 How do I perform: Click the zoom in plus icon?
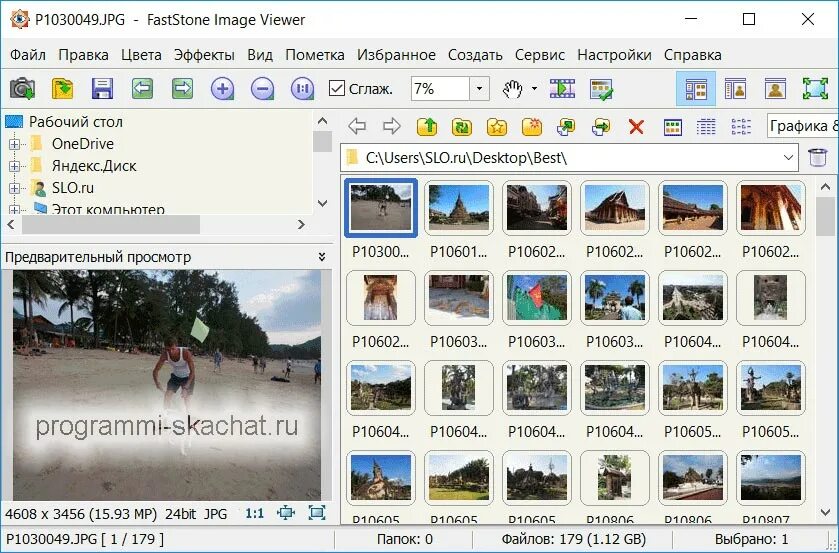[x=223, y=88]
